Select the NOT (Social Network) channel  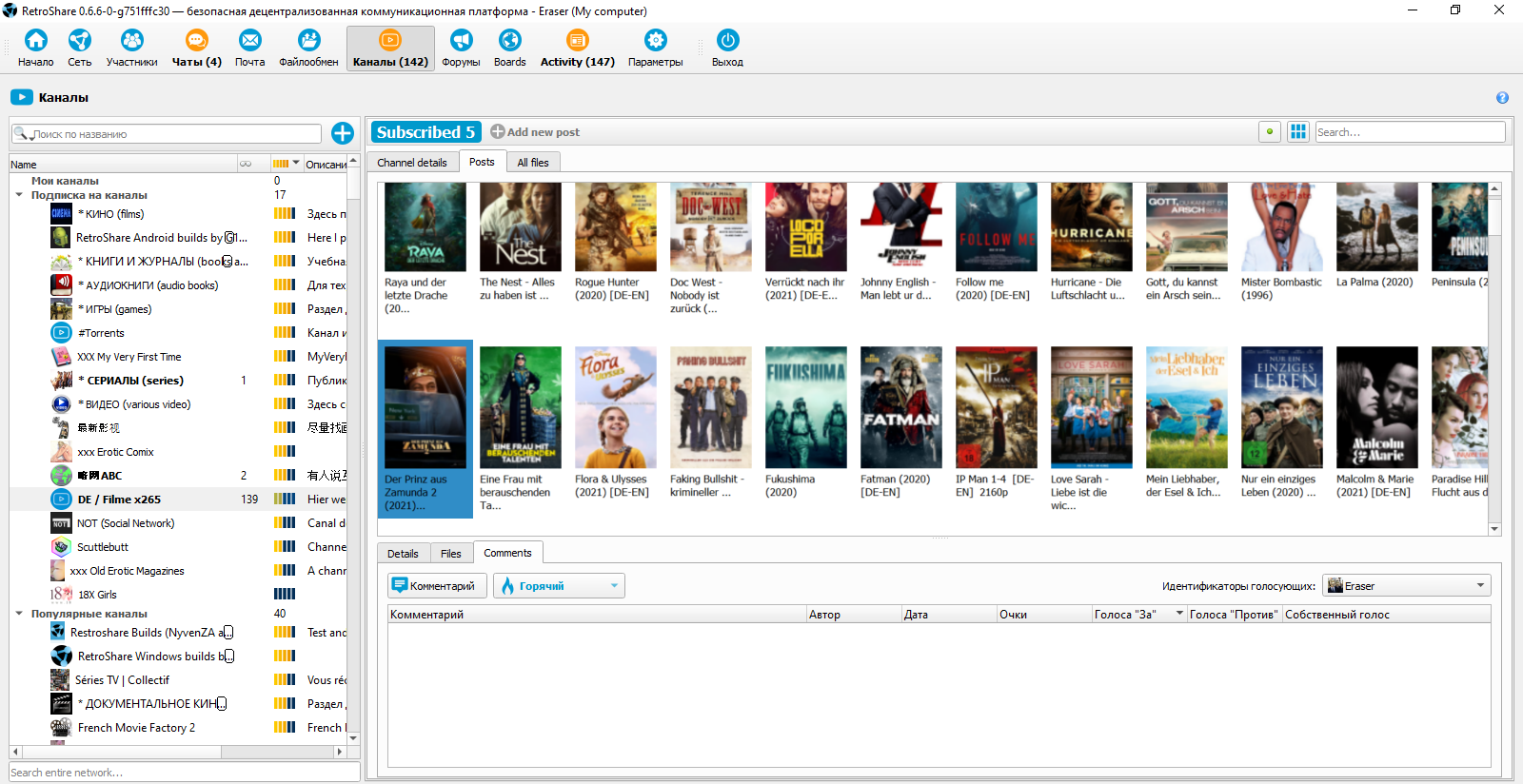tap(178, 523)
